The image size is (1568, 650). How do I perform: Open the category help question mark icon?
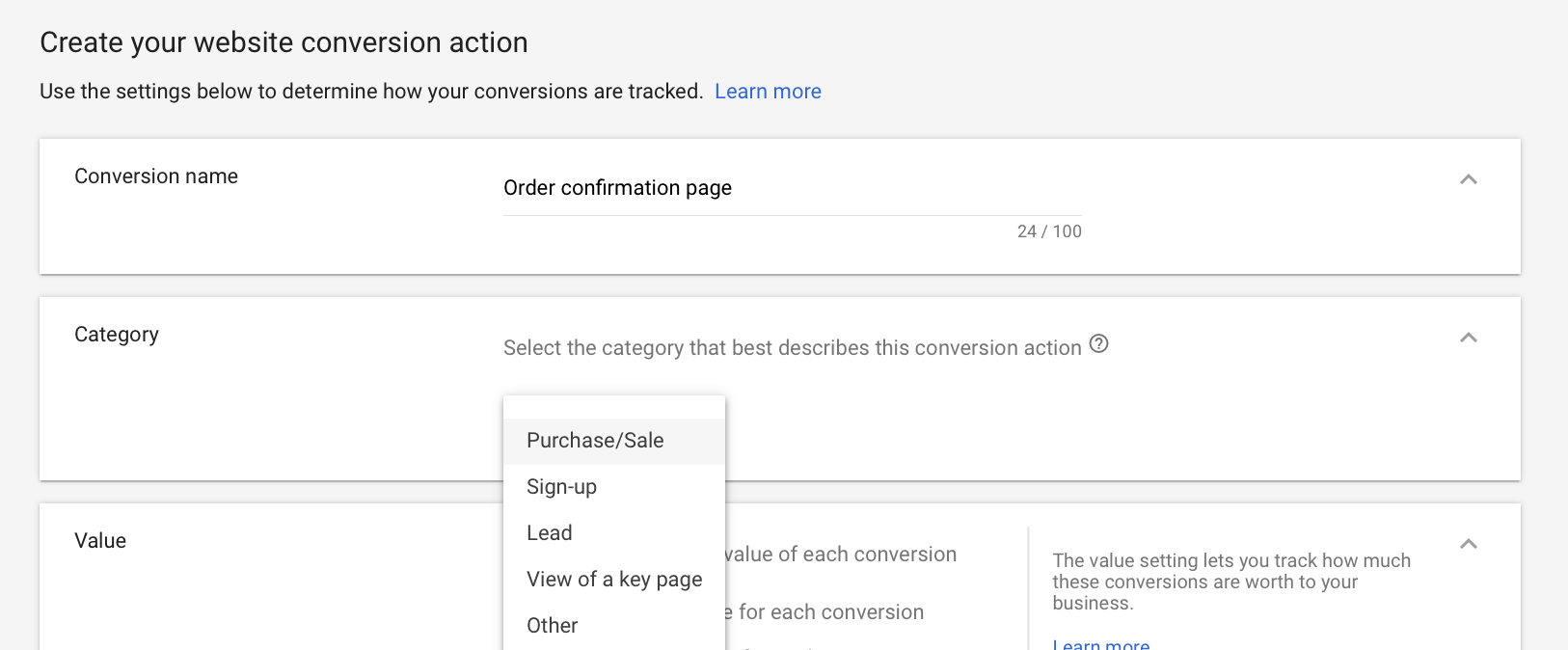pos(1098,343)
